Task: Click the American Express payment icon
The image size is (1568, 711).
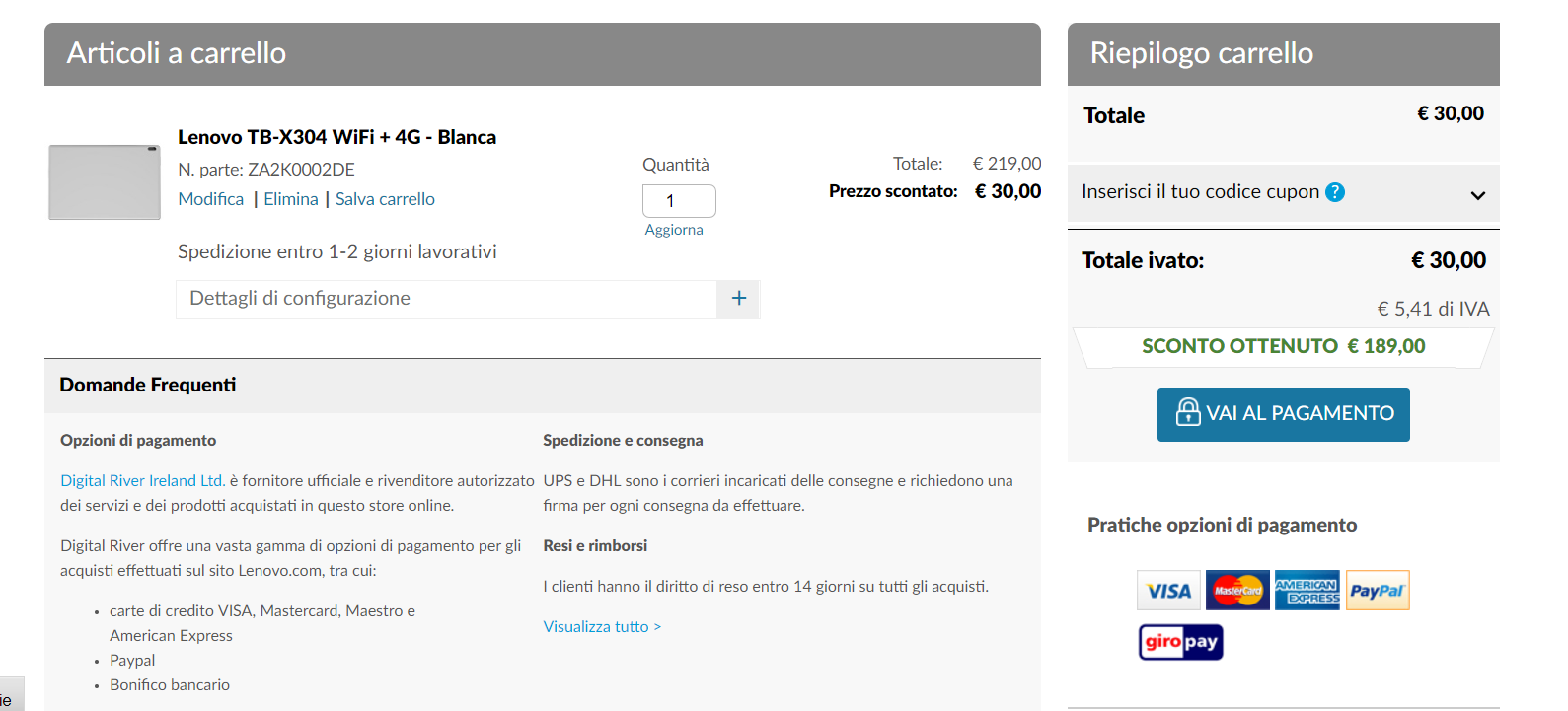Action: pos(1307,591)
